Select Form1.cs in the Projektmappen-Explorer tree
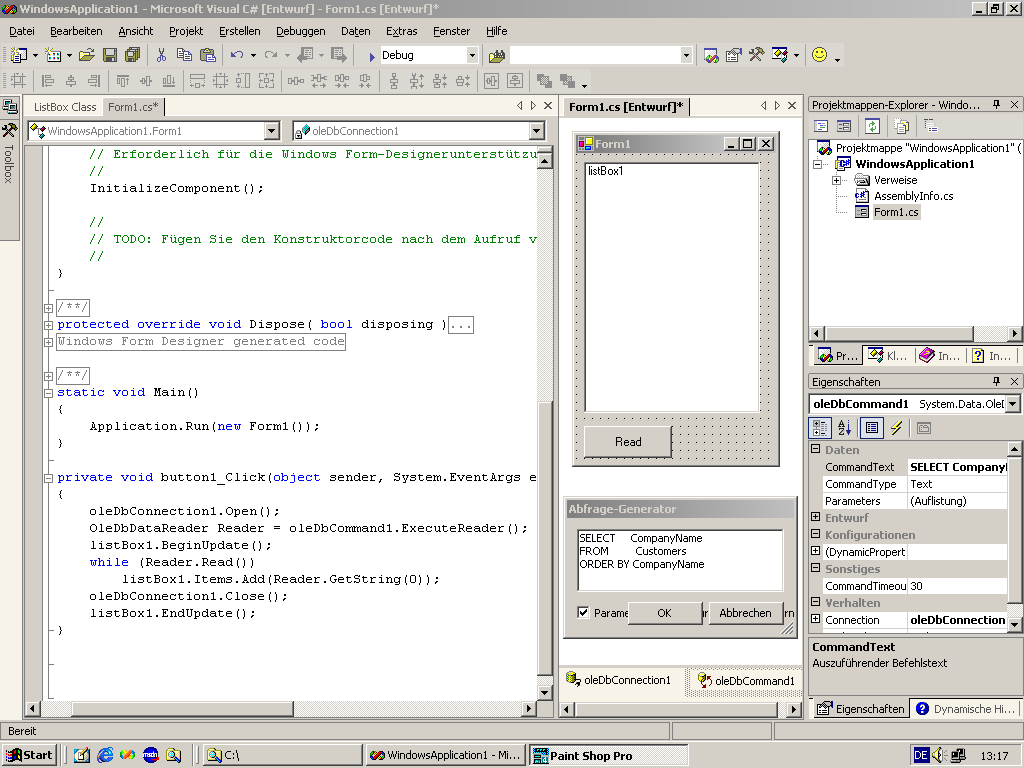Screen dimensions: 1024x768 896,212
